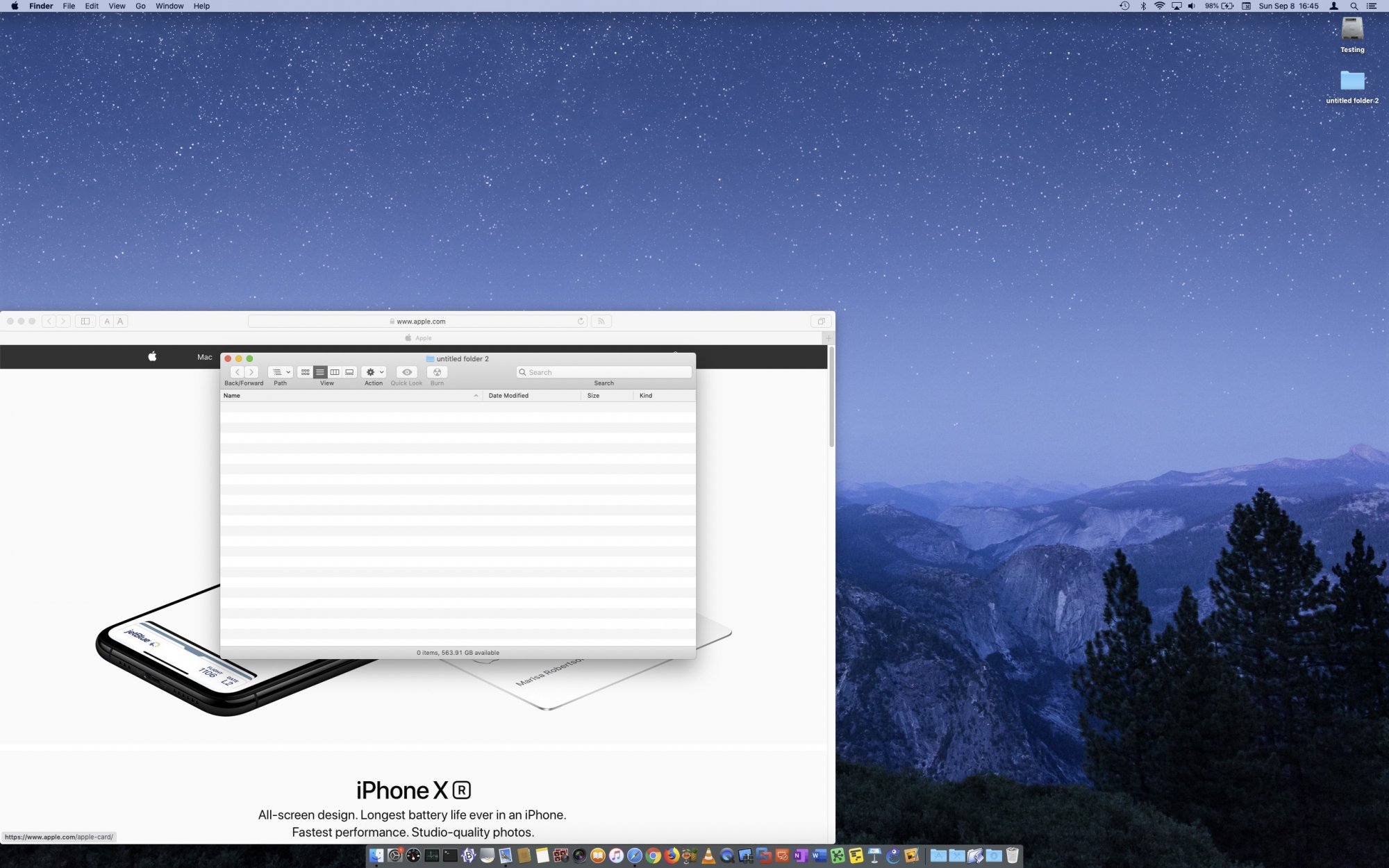Screen dimensions: 1389x868
Task: Open Spotlight search in menu bar
Action: coord(1354,6)
